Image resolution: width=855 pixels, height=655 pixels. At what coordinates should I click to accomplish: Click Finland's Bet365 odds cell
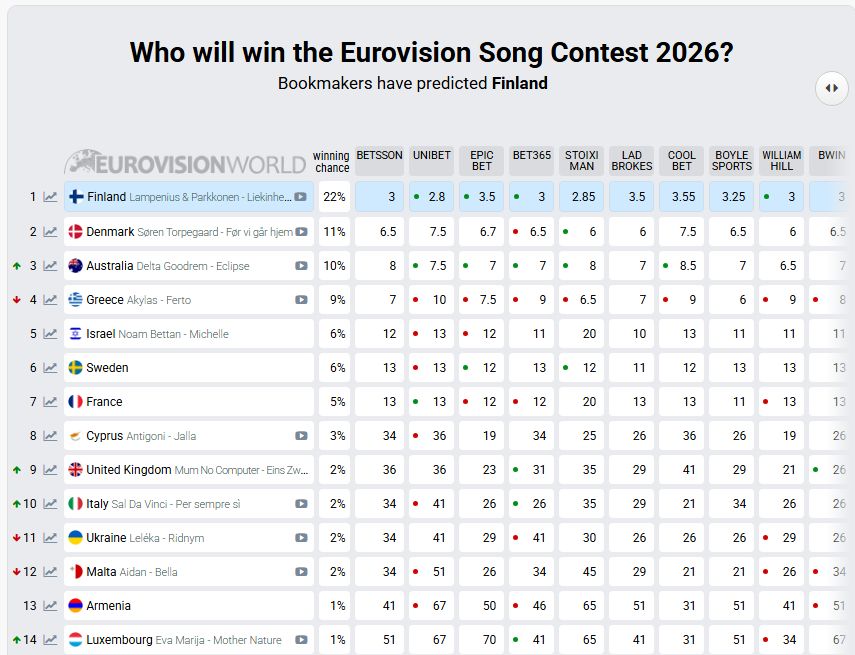[531, 197]
